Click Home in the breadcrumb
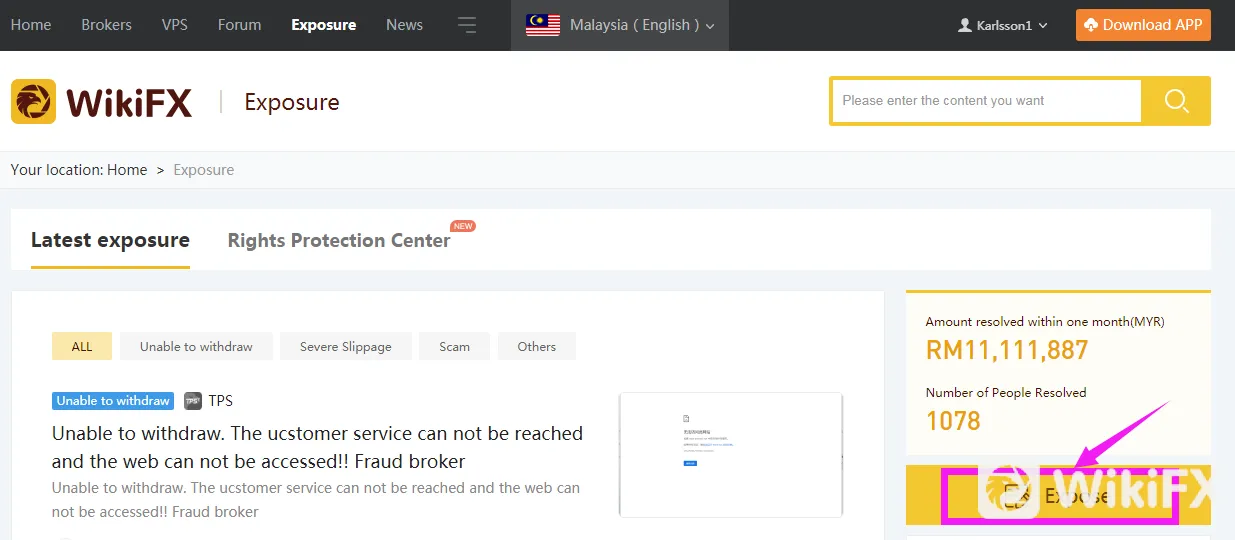 (127, 170)
